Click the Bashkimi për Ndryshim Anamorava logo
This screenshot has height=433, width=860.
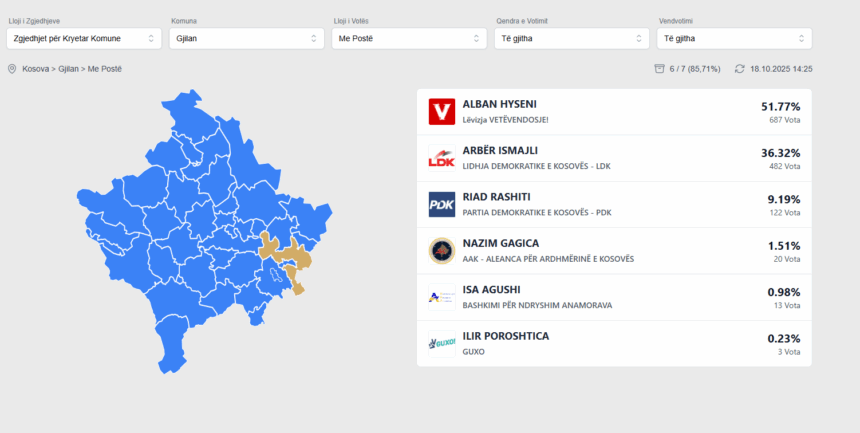pos(441,297)
